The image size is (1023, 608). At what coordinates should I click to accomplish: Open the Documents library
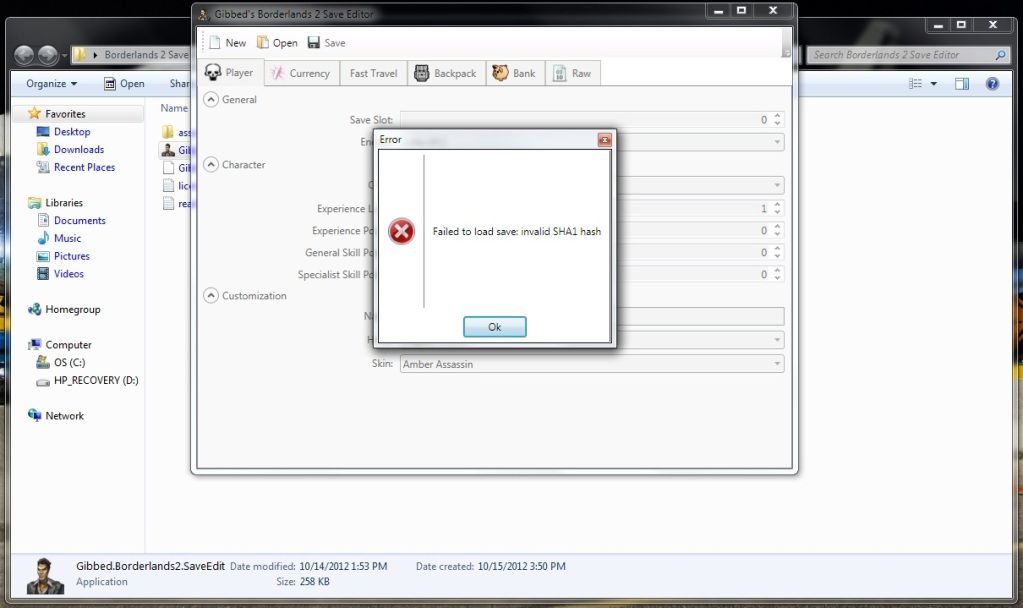(80, 220)
